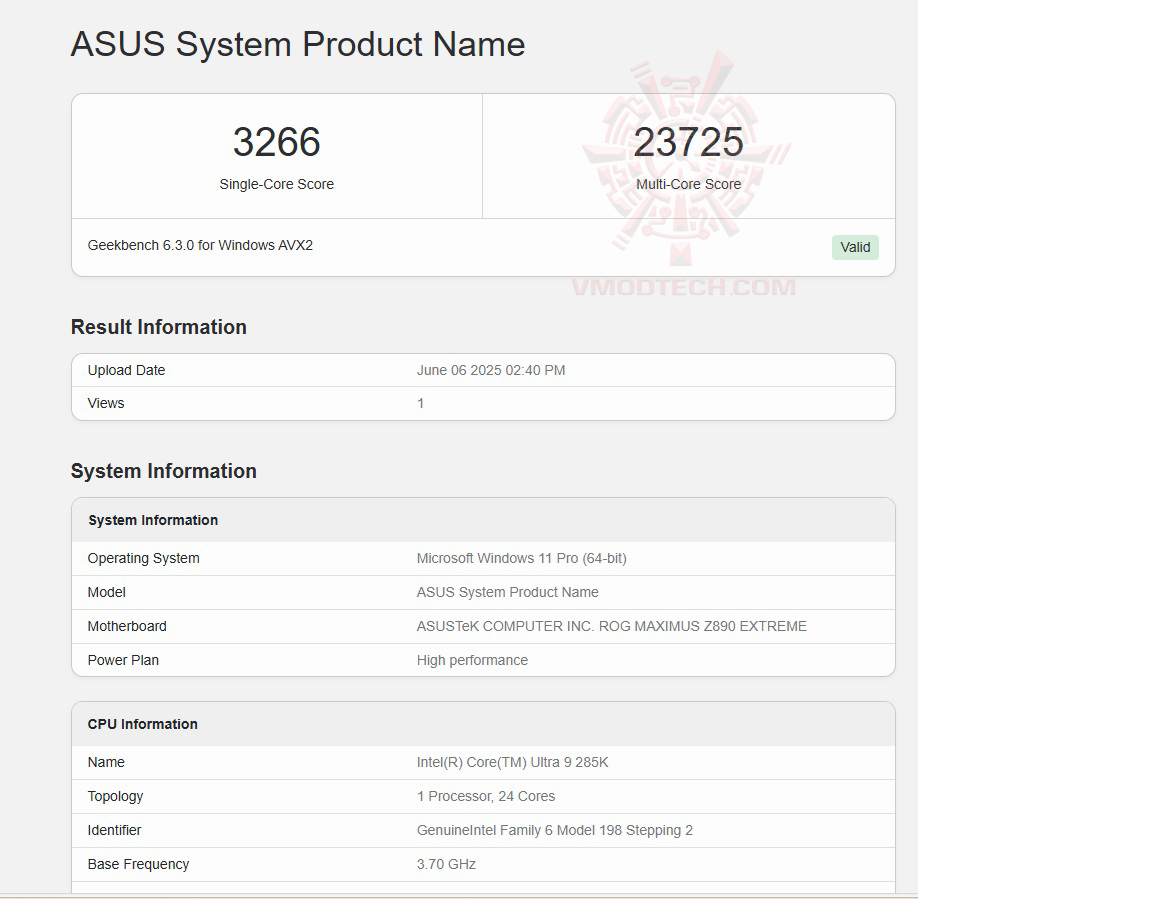Click the Topology row label
Image resolution: width=1152 pixels, height=899 pixels.
pos(115,796)
